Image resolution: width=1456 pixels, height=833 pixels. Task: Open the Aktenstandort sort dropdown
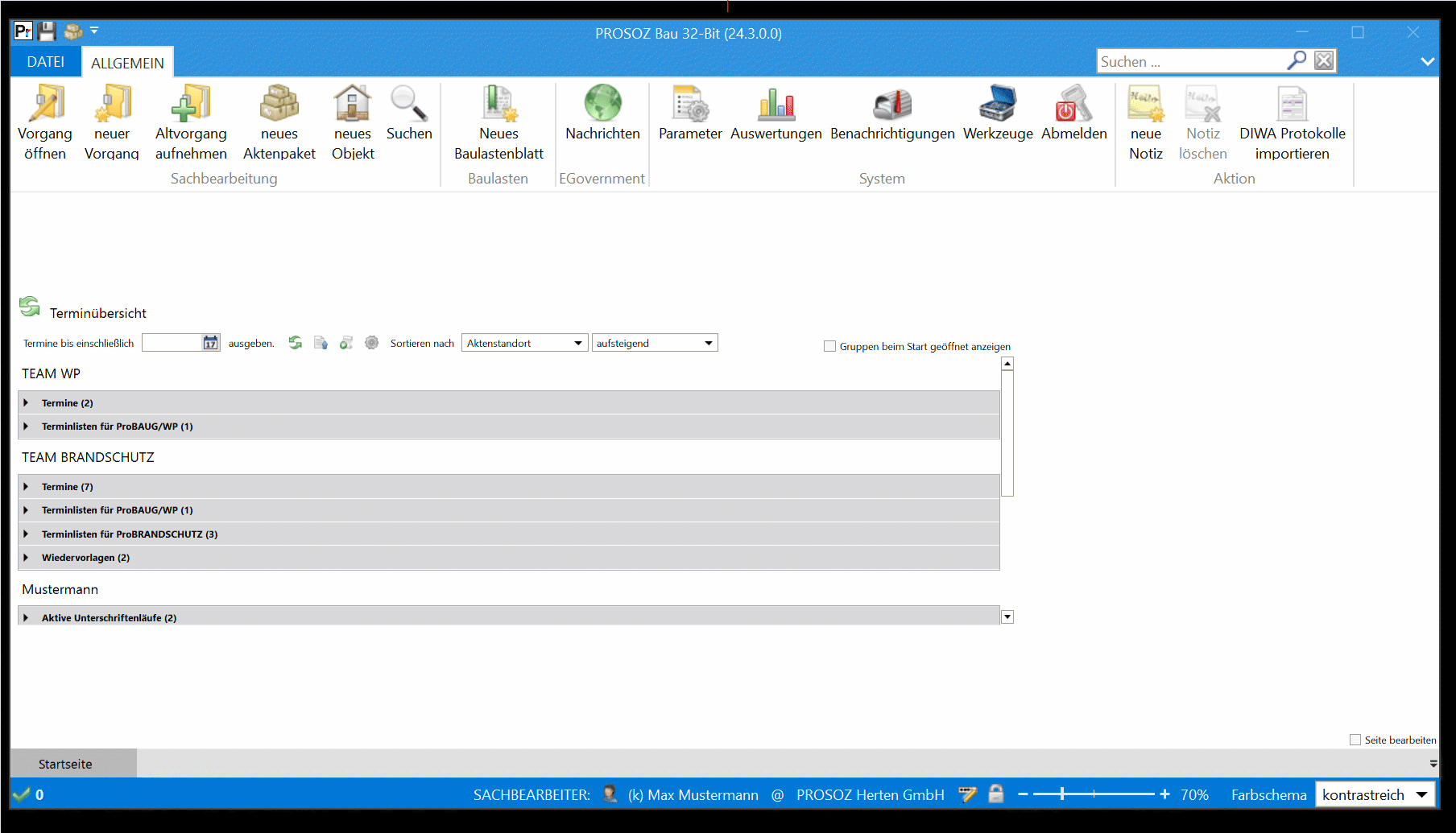pos(524,343)
